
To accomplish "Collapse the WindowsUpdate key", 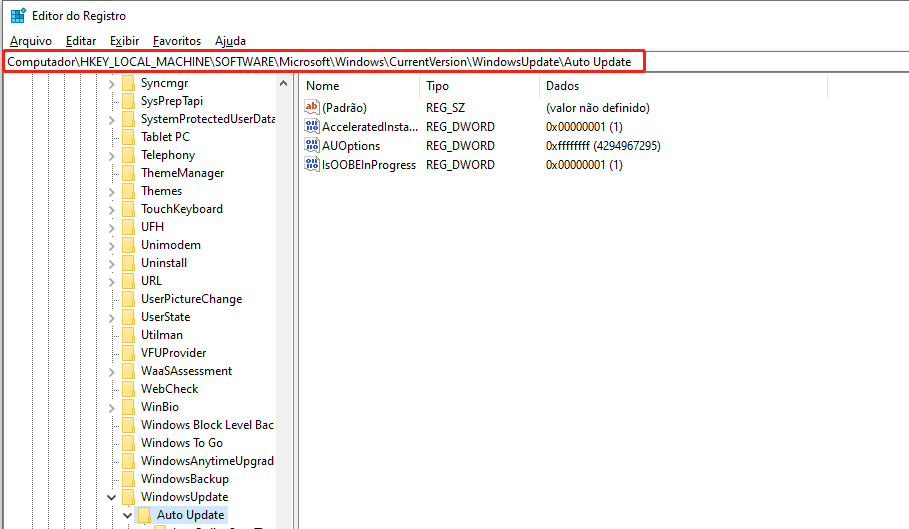I will tap(111, 497).
